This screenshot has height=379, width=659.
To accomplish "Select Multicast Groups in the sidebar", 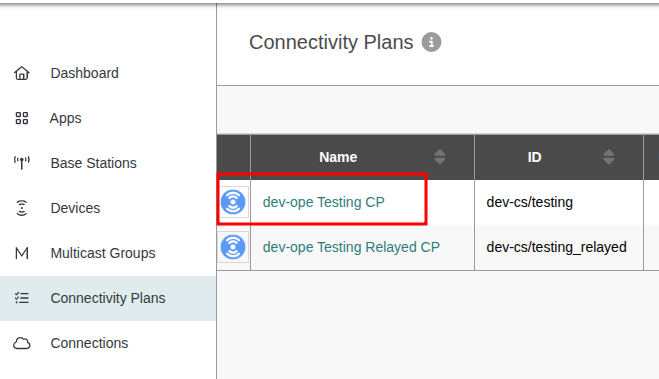I will pyautogui.click(x=108, y=253).
